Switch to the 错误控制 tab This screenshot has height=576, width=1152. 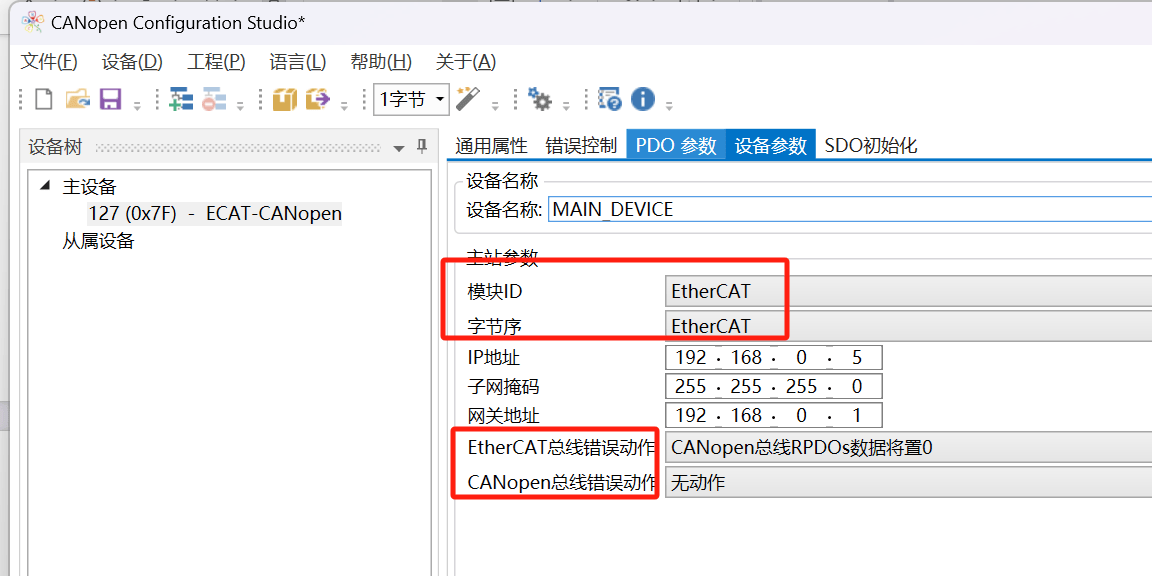tap(581, 145)
